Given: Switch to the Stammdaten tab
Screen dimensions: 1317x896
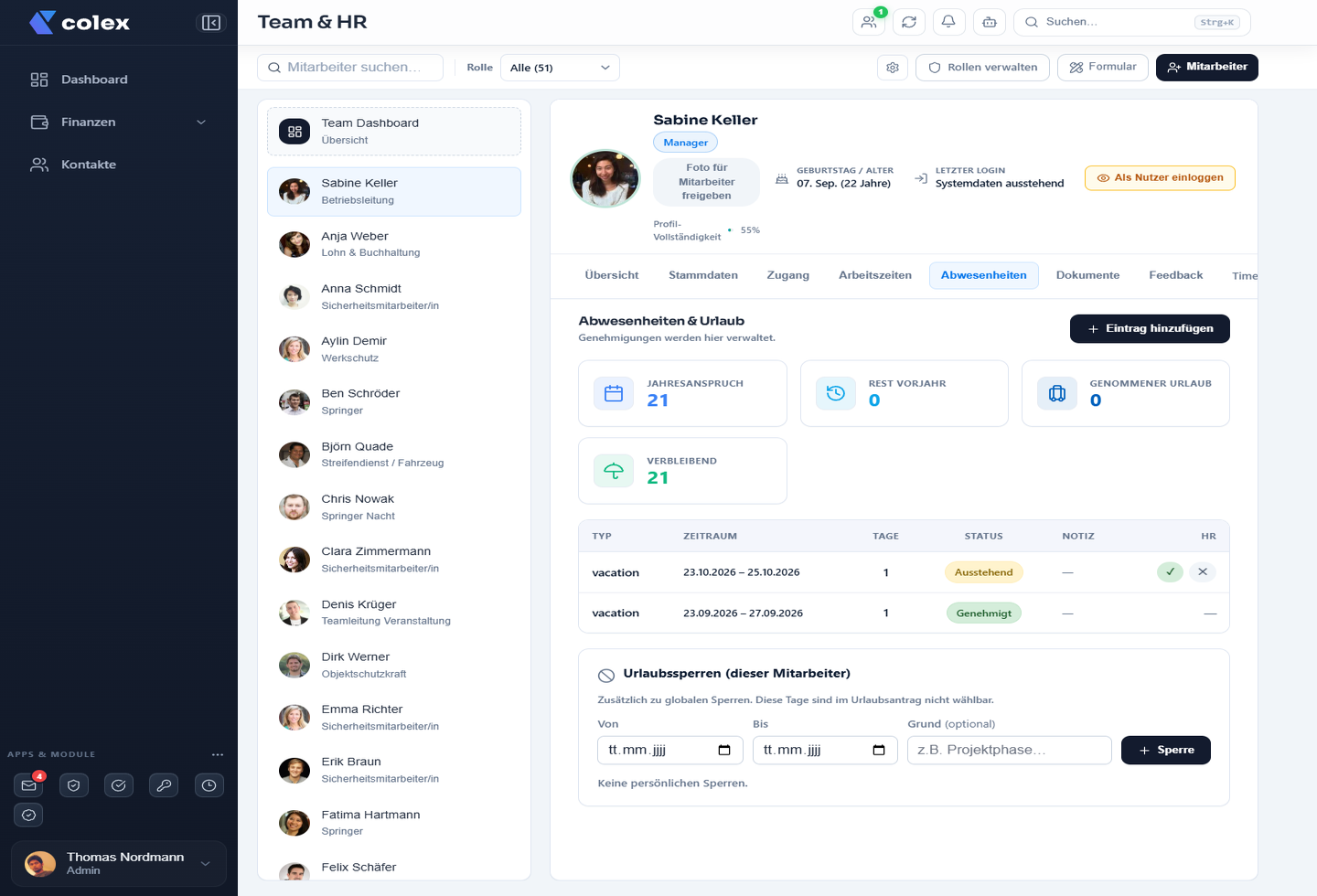Looking at the screenshot, I should (703, 275).
